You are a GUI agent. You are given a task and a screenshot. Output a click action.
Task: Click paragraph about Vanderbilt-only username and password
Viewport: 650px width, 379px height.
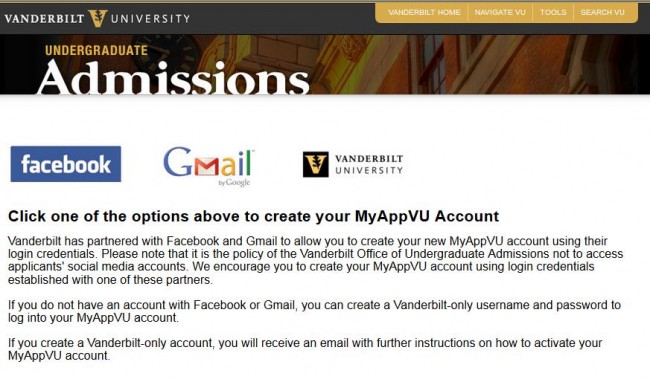[x=314, y=311]
